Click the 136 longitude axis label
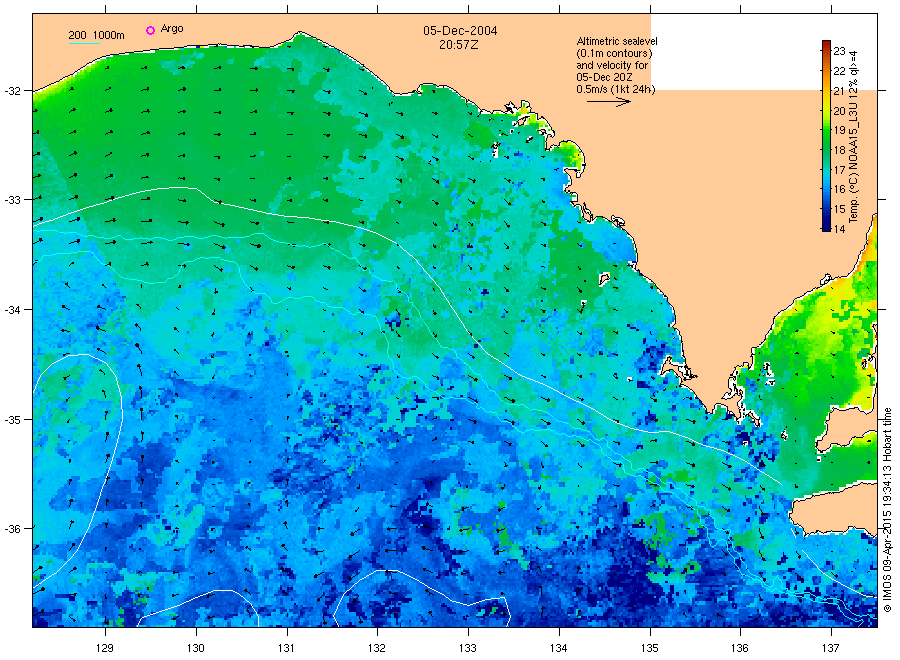Image resolution: width=900 pixels, height=660 pixels. coord(740,648)
